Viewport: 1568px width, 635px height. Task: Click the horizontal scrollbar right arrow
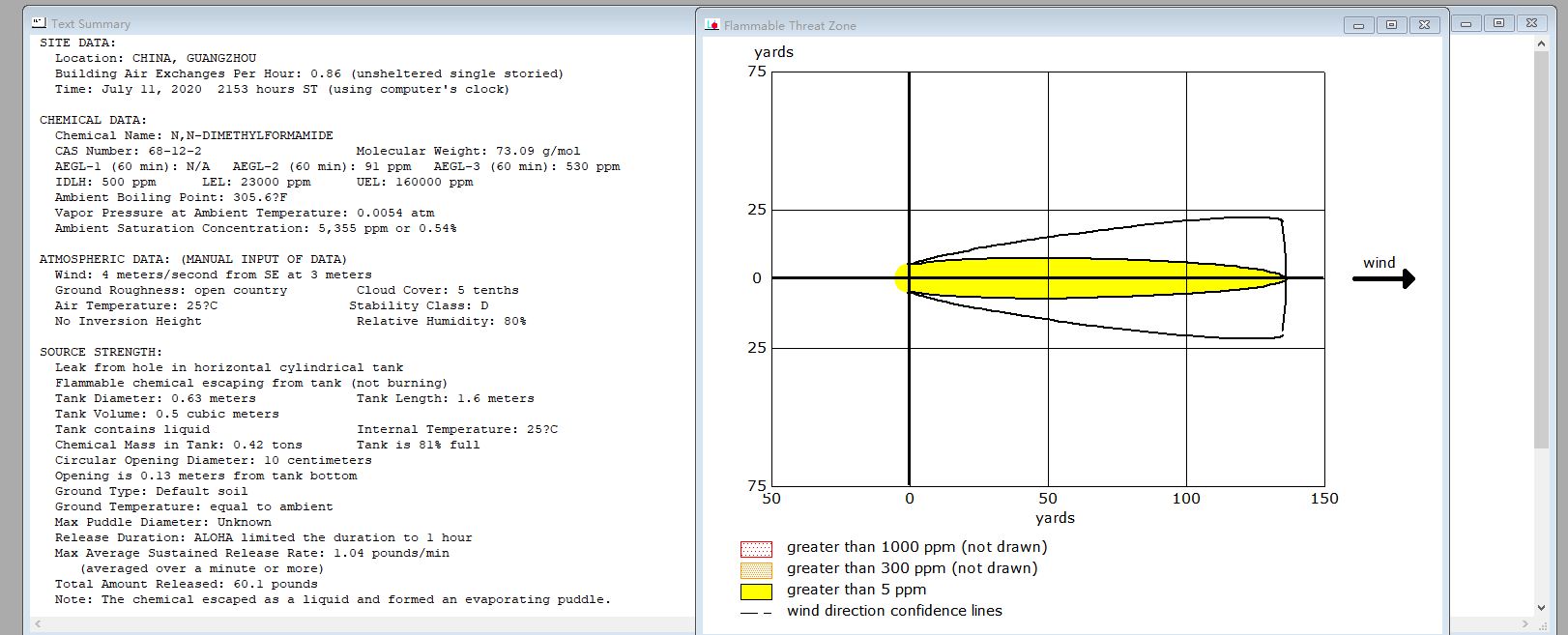pos(1524,624)
